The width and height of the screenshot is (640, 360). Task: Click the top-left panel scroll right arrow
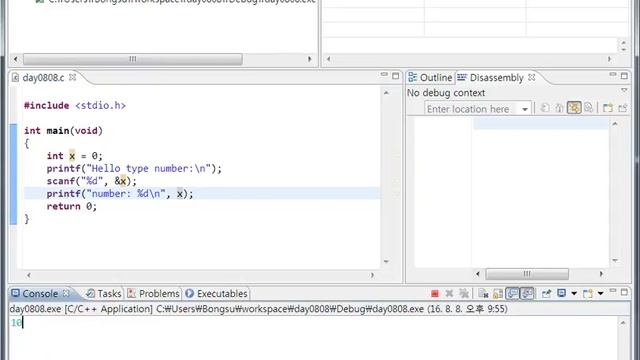tap(309, 59)
